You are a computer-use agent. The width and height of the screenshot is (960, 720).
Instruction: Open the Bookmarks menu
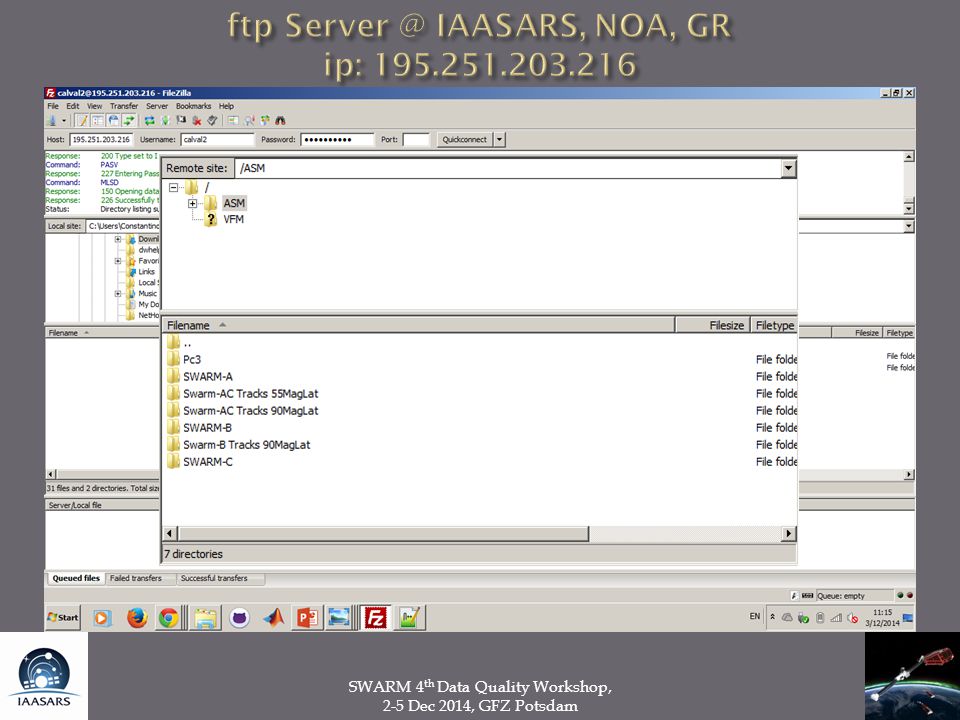click(x=193, y=106)
